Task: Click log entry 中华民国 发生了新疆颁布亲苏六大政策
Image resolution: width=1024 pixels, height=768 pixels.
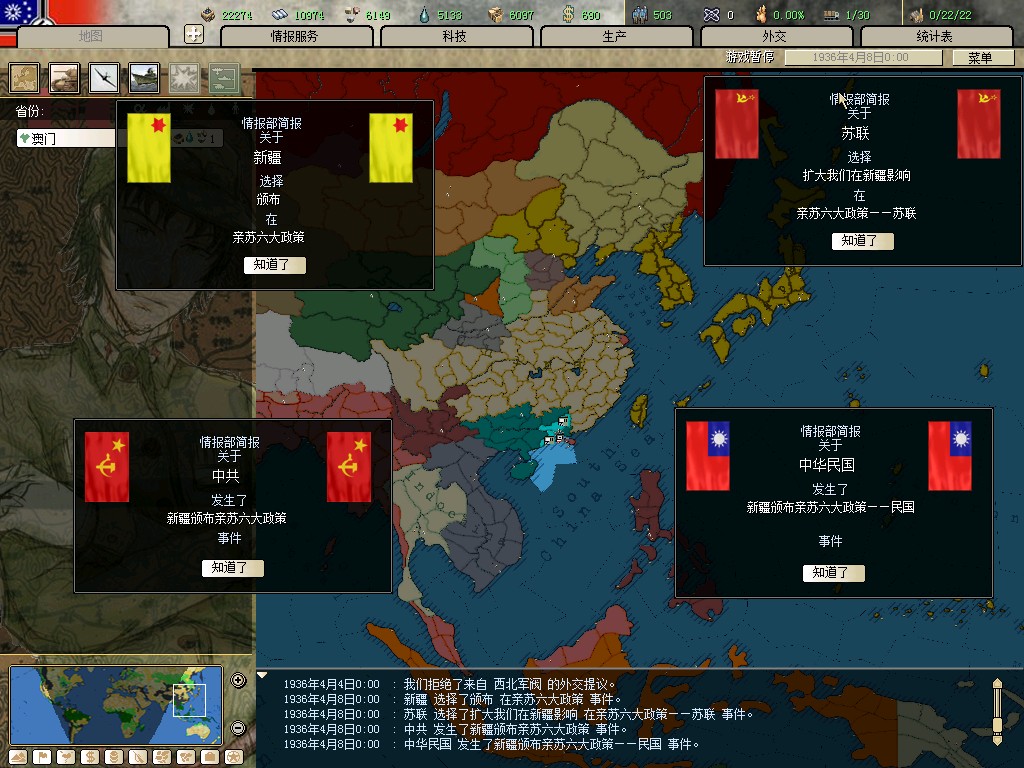Action: 491,744
